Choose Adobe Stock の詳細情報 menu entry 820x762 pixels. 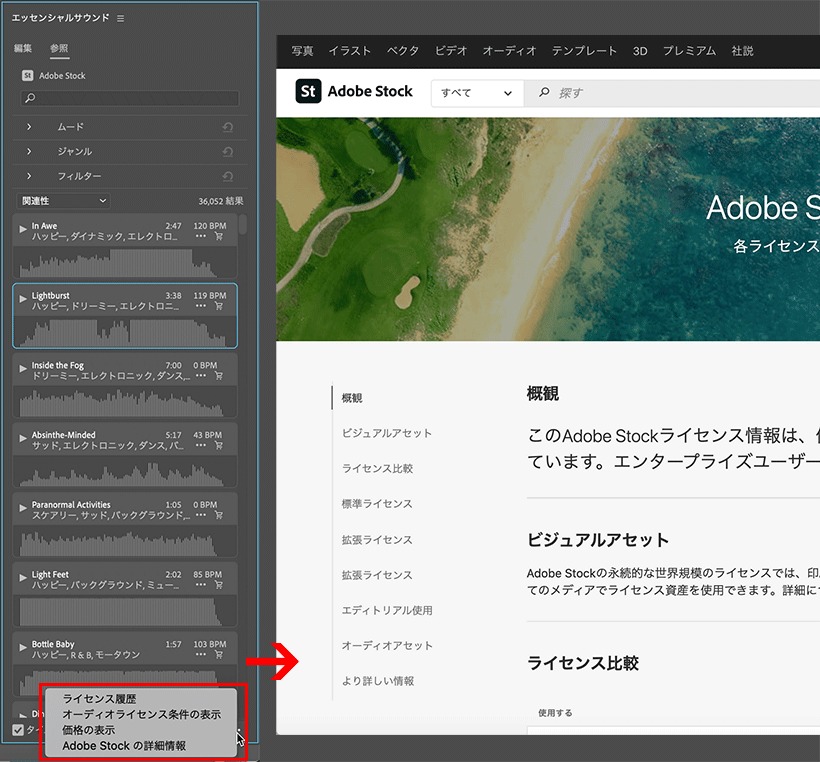(124, 746)
